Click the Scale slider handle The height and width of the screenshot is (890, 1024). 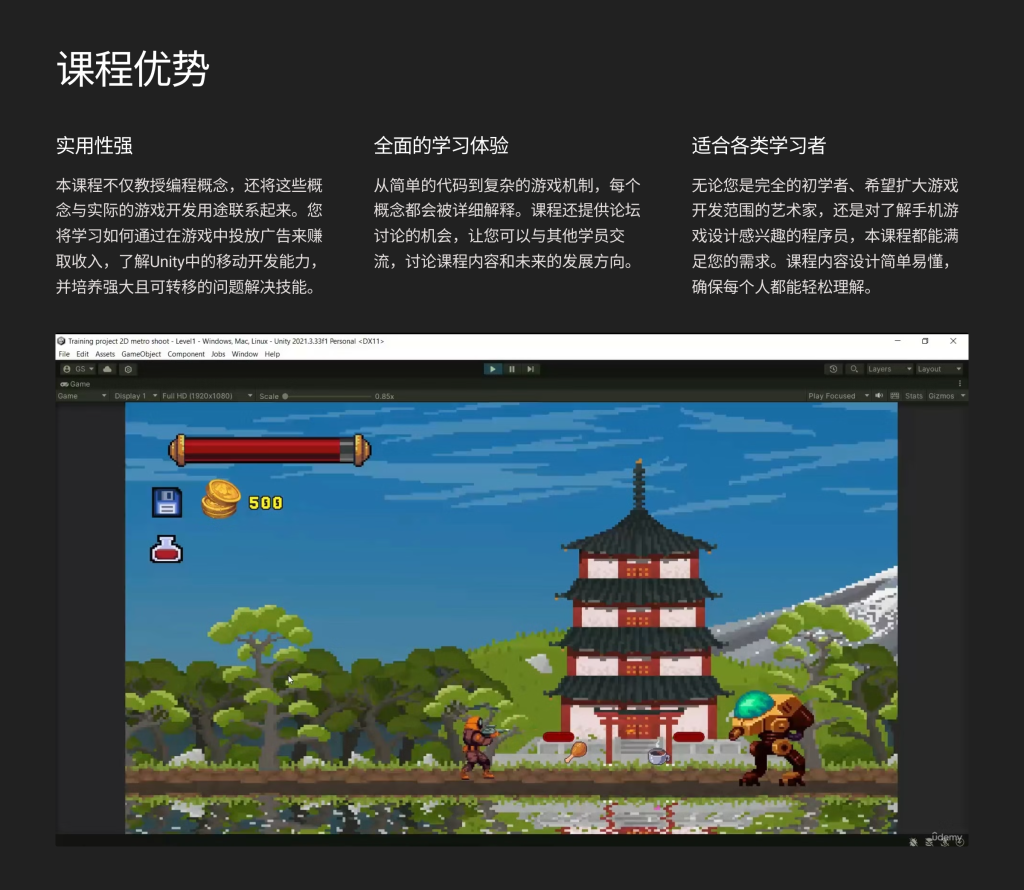285,396
